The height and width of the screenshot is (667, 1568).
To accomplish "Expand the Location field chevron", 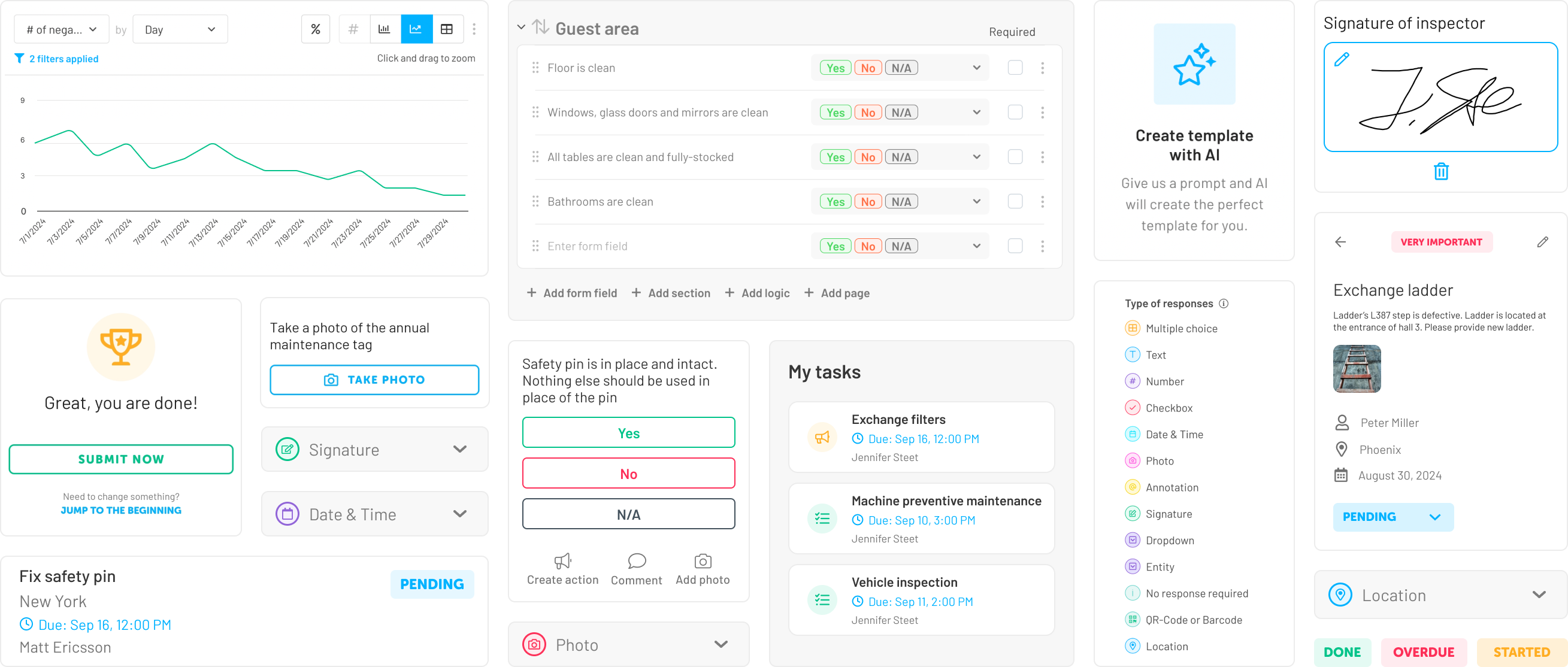I will click(1539, 595).
